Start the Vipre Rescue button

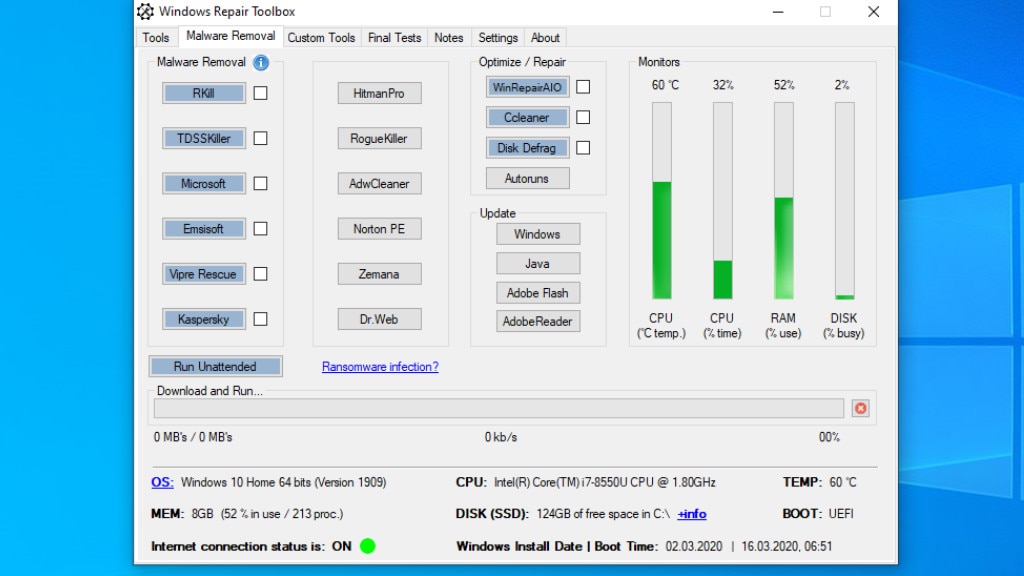(x=204, y=274)
